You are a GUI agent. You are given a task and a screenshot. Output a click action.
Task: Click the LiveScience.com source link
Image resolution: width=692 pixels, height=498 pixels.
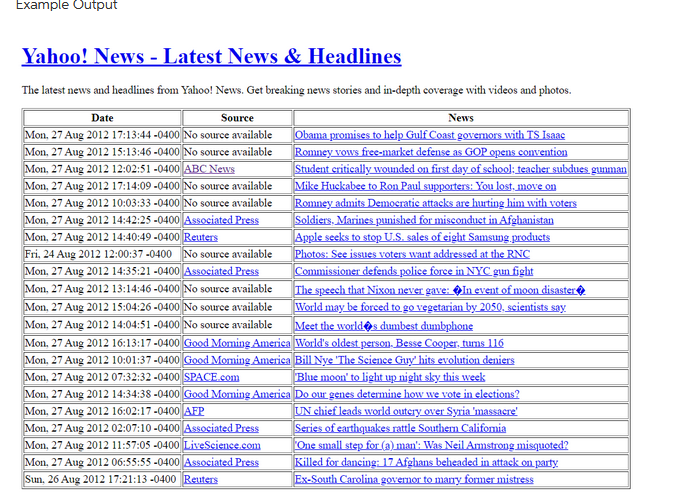[222, 445]
